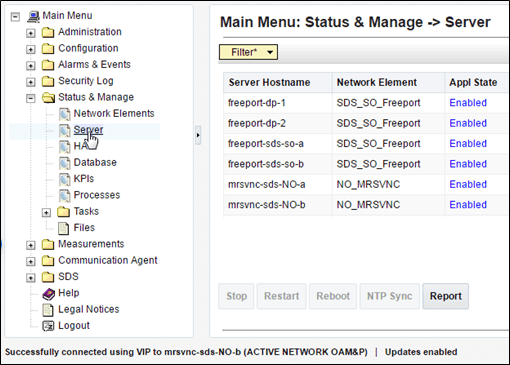The image size is (510, 365).
Task: Click the Updates enabled status text
Action: [421, 352]
